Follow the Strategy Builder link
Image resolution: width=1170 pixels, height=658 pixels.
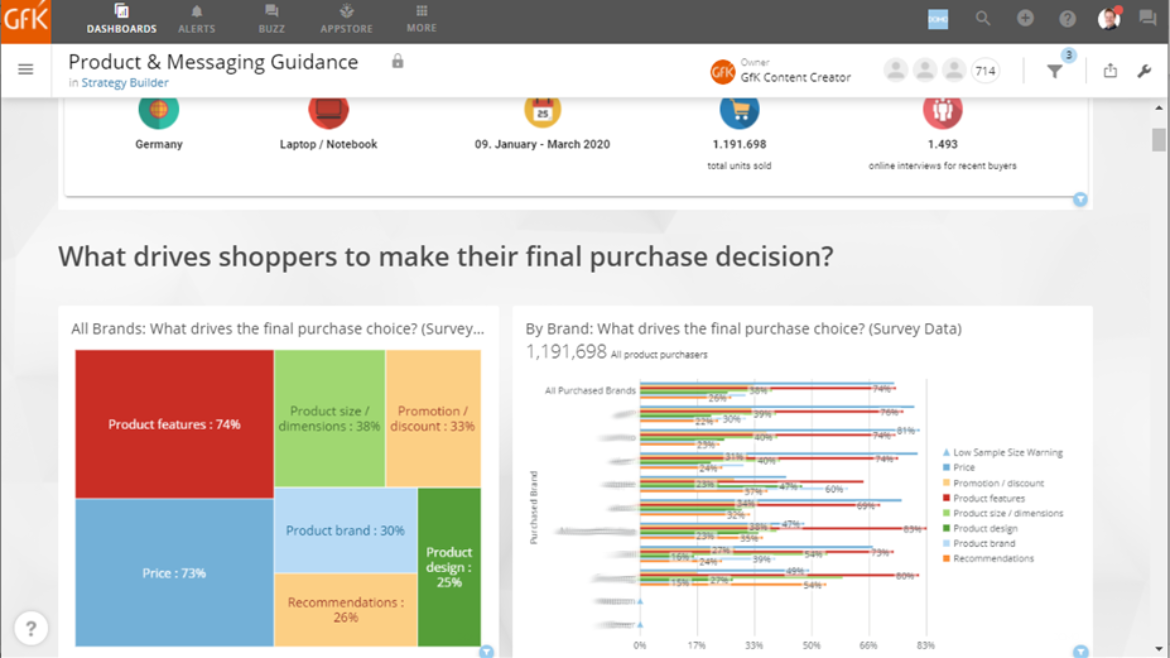click(124, 83)
